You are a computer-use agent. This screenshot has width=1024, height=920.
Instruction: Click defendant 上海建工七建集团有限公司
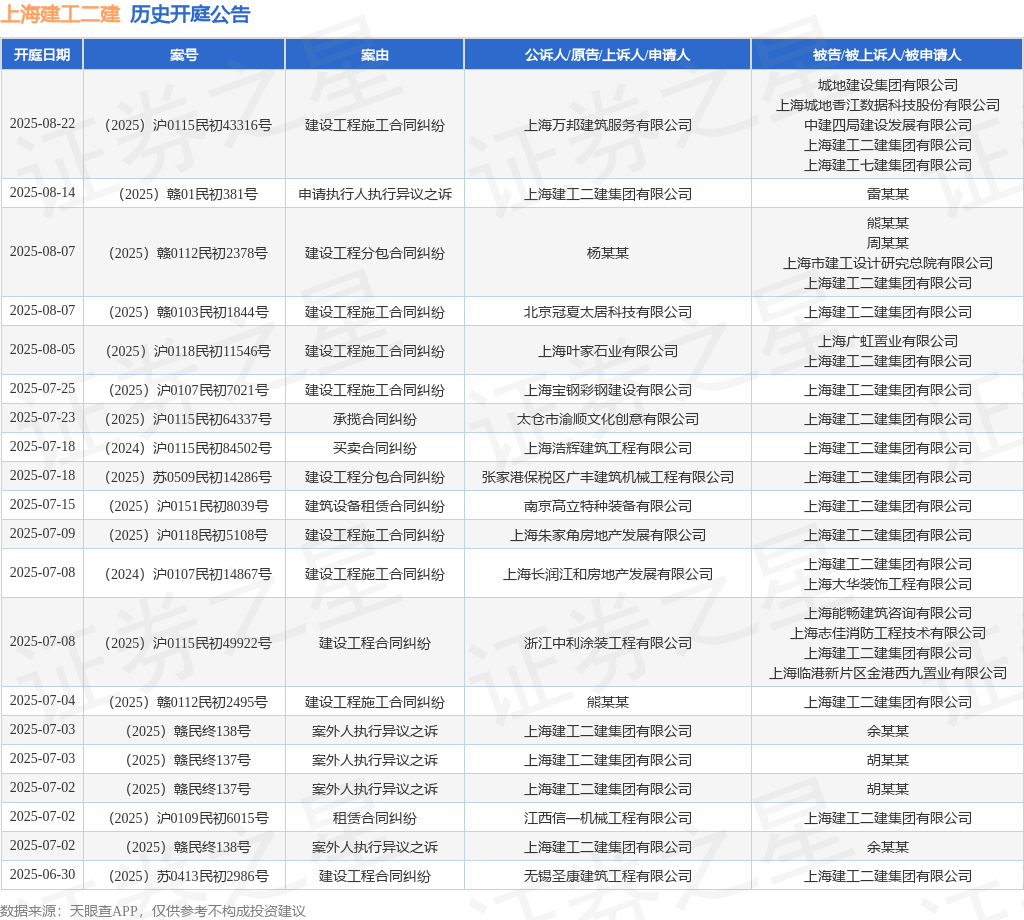pyautogui.click(x=888, y=165)
